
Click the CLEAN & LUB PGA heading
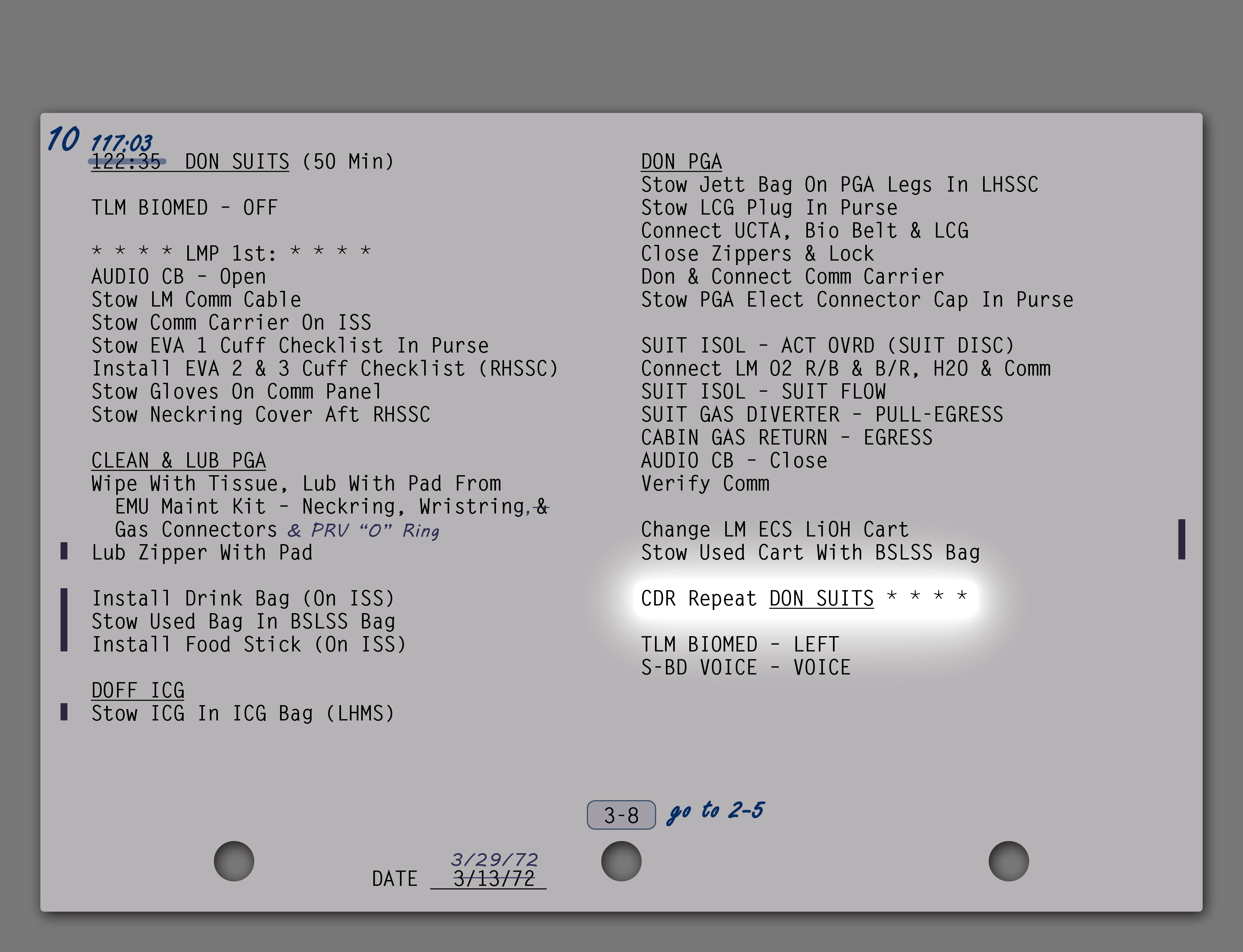tap(178, 460)
